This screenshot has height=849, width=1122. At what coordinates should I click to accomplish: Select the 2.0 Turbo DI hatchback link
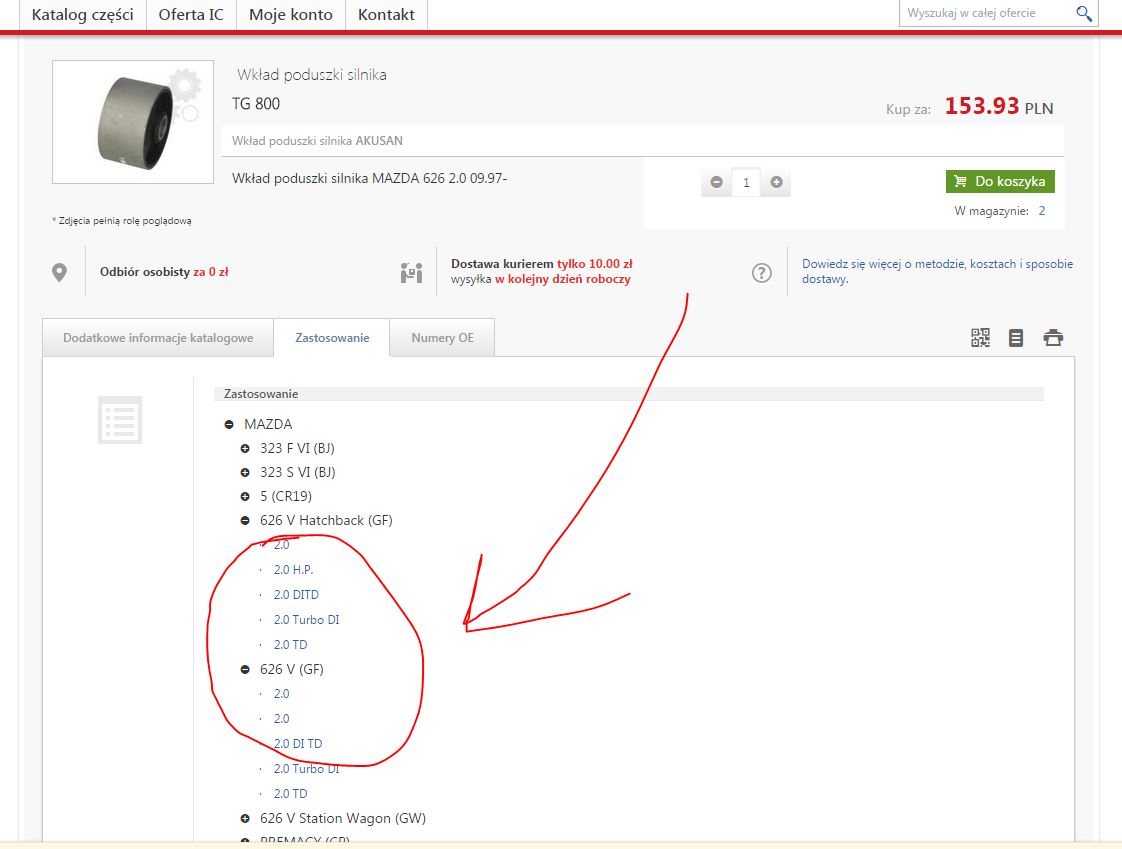[306, 620]
